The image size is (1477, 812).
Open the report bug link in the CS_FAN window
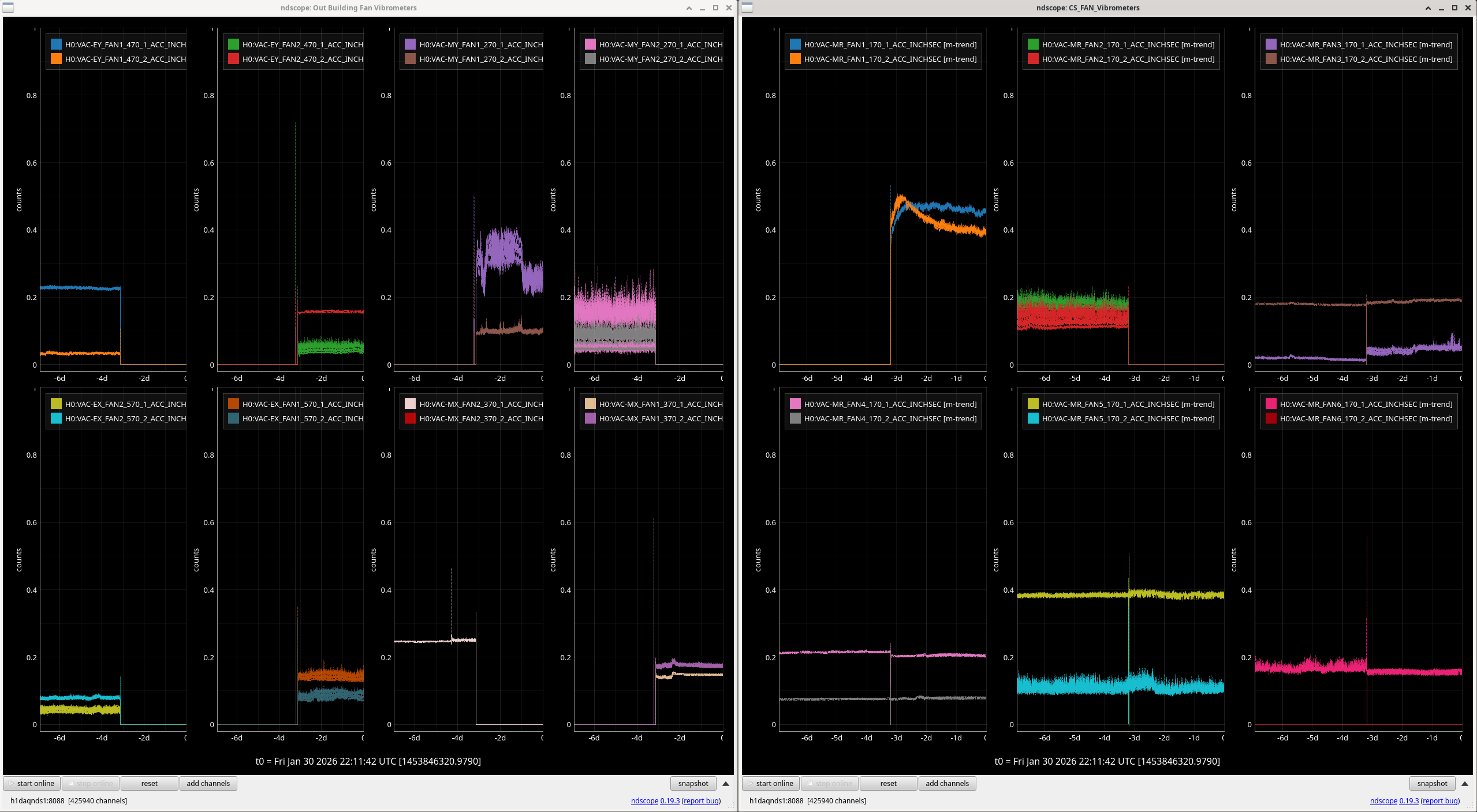(1440, 801)
